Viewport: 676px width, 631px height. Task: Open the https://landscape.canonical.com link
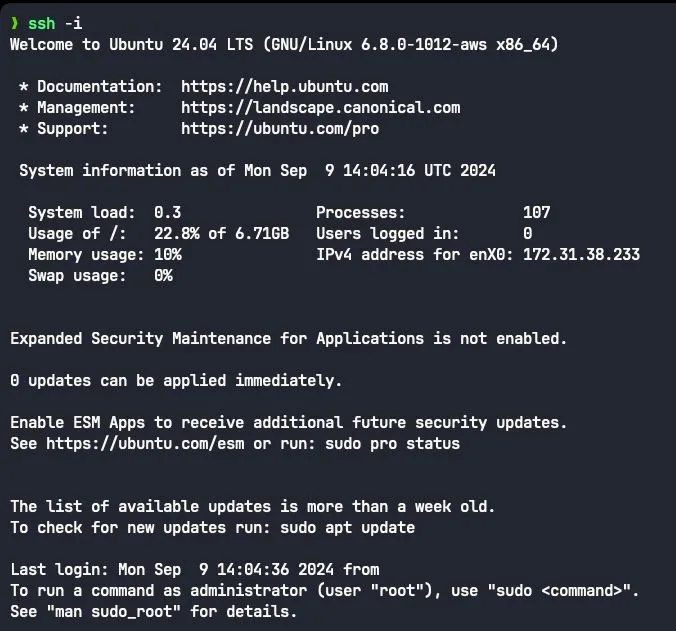tap(321, 108)
